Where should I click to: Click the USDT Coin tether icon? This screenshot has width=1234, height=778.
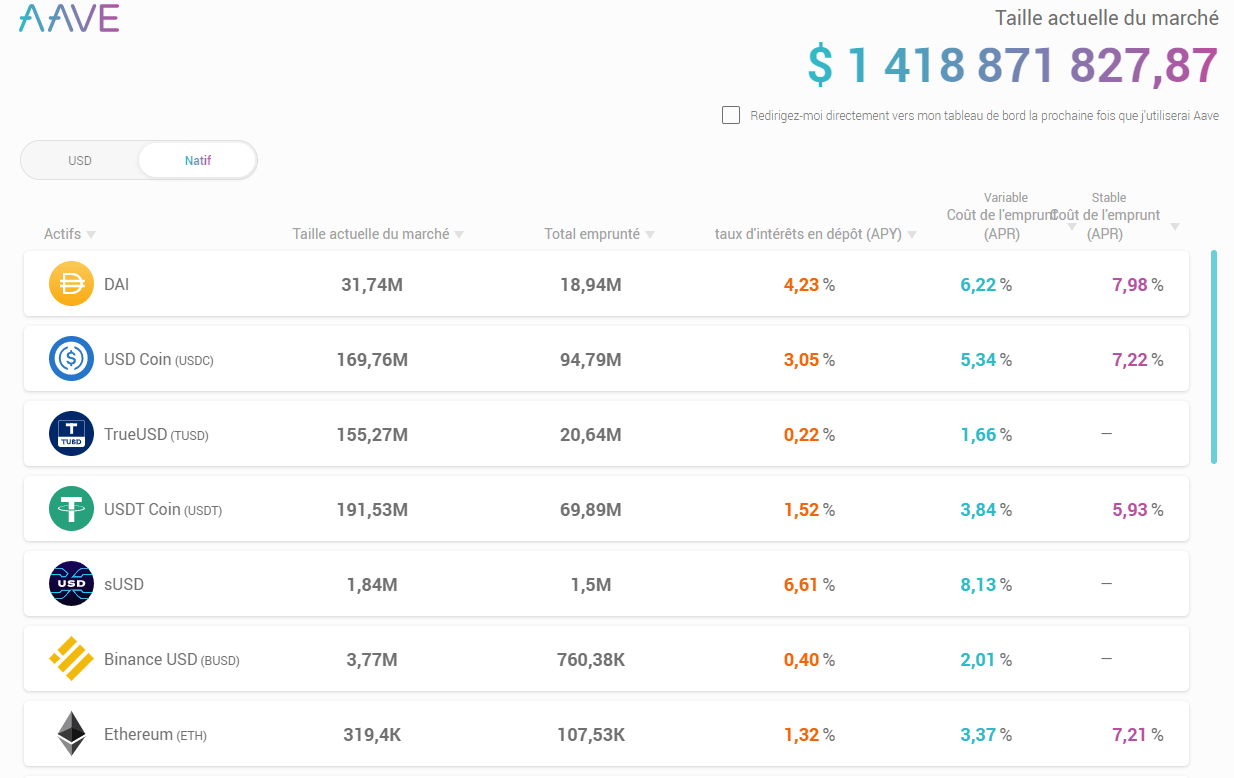click(71, 509)
